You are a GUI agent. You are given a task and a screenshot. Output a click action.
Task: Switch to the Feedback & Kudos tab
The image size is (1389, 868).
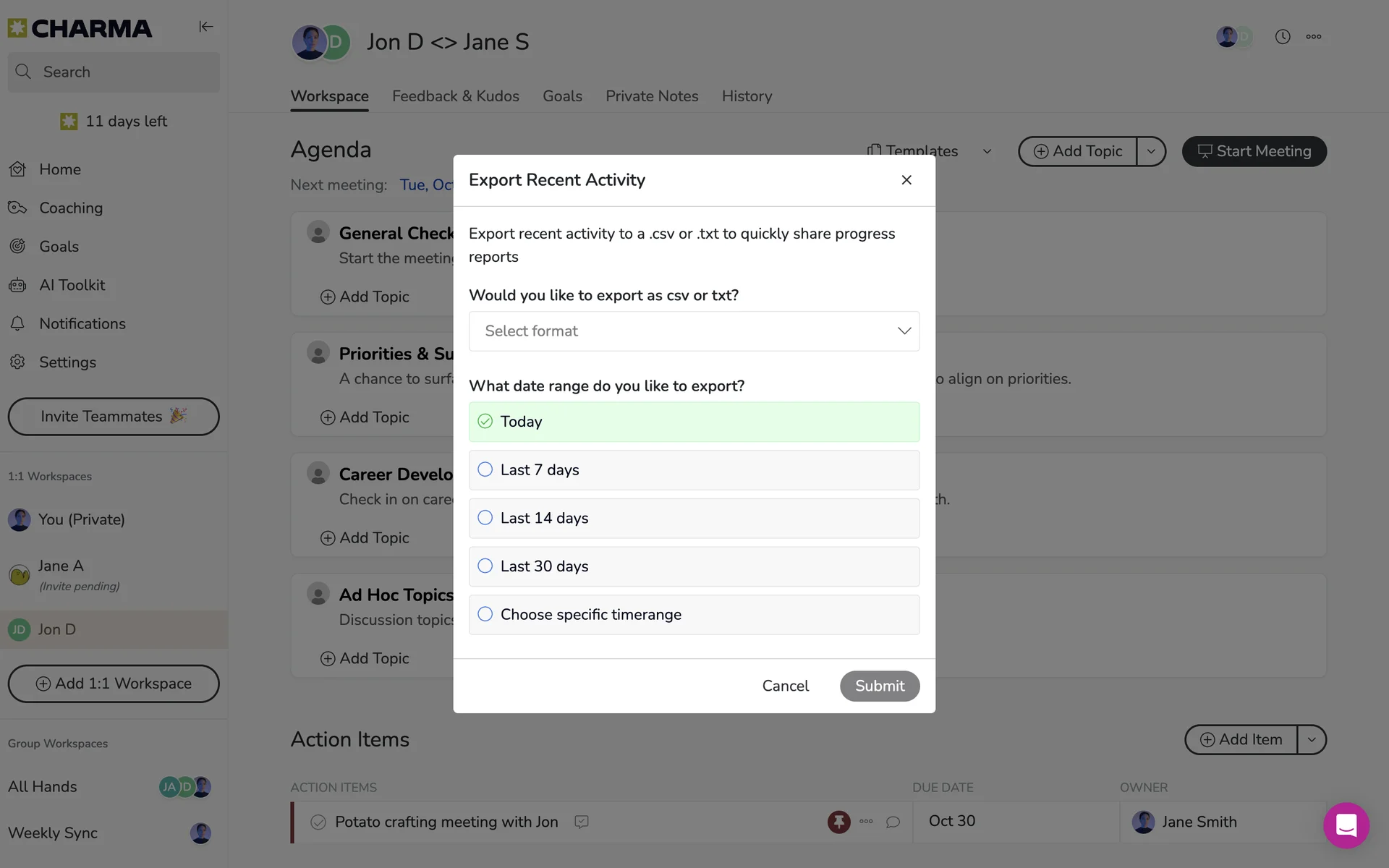(x=455, y=96)
